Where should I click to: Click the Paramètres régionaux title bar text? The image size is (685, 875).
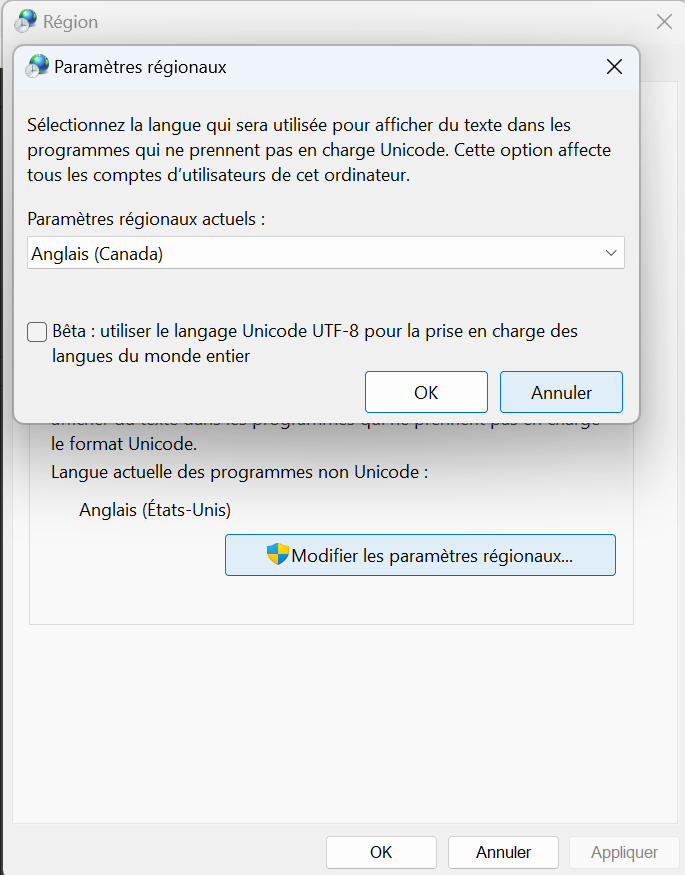pyautogui.click(x=140, y=67)
